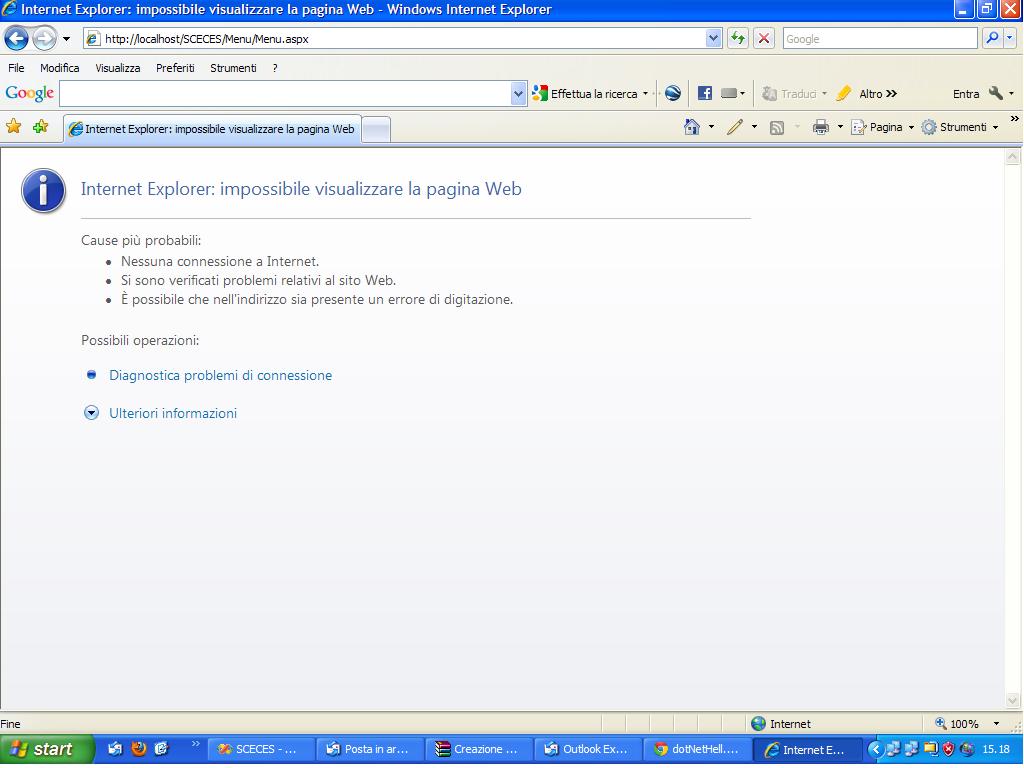Click the yellow highlighter icon

coord(844,93)
